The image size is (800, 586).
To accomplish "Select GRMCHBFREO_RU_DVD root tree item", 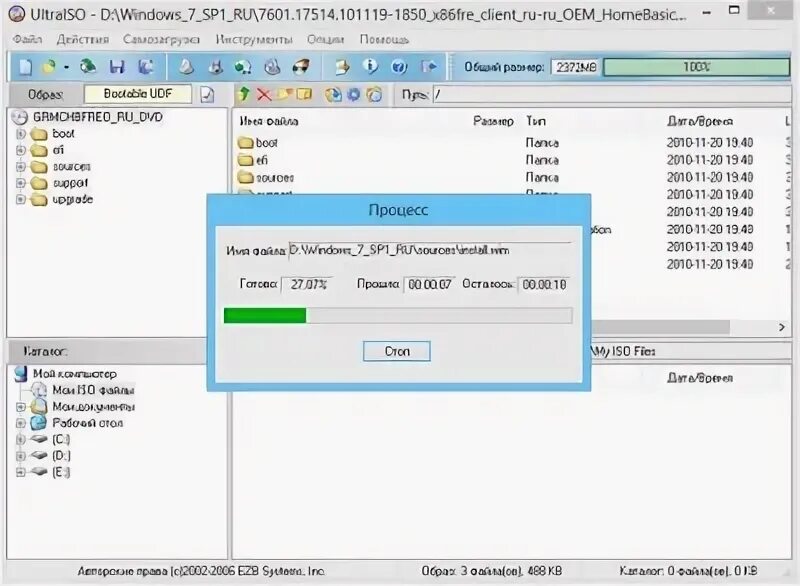I will point(97,117).
